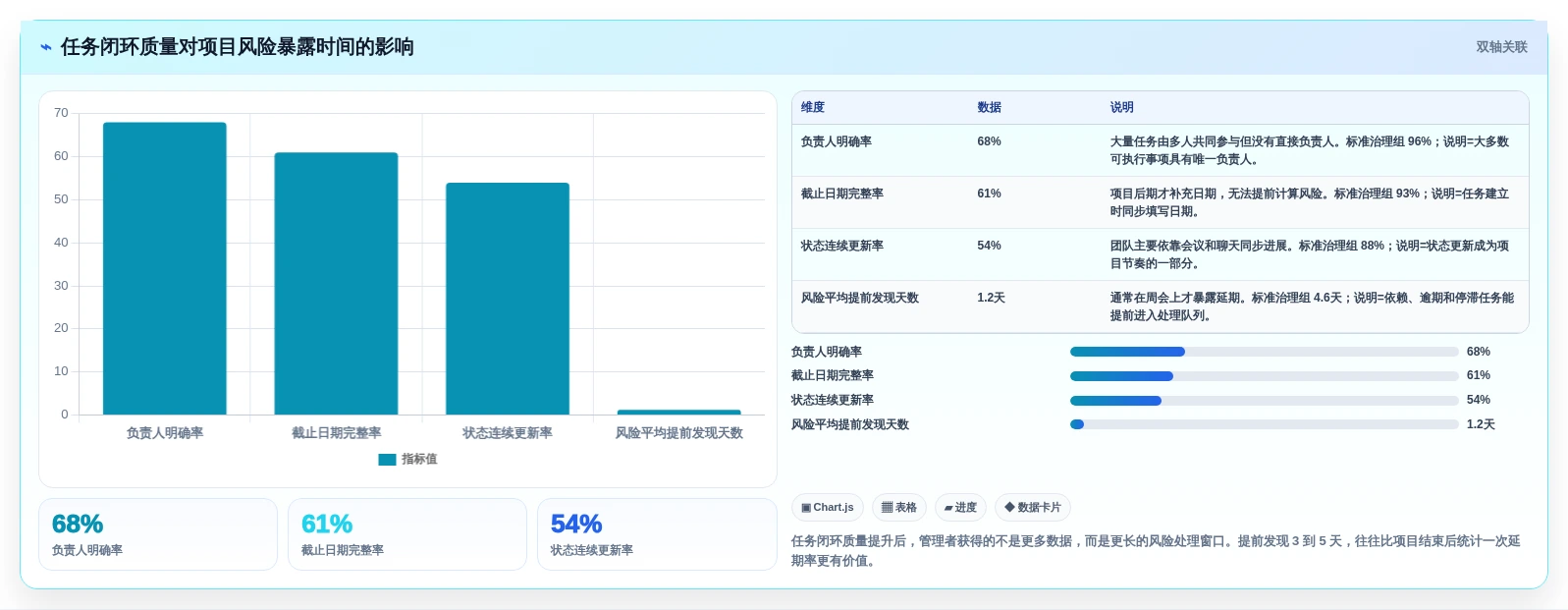
Task: Click the summary paragraph starting 任务闭环质量提升后
Action: (x=1157, y=551)
